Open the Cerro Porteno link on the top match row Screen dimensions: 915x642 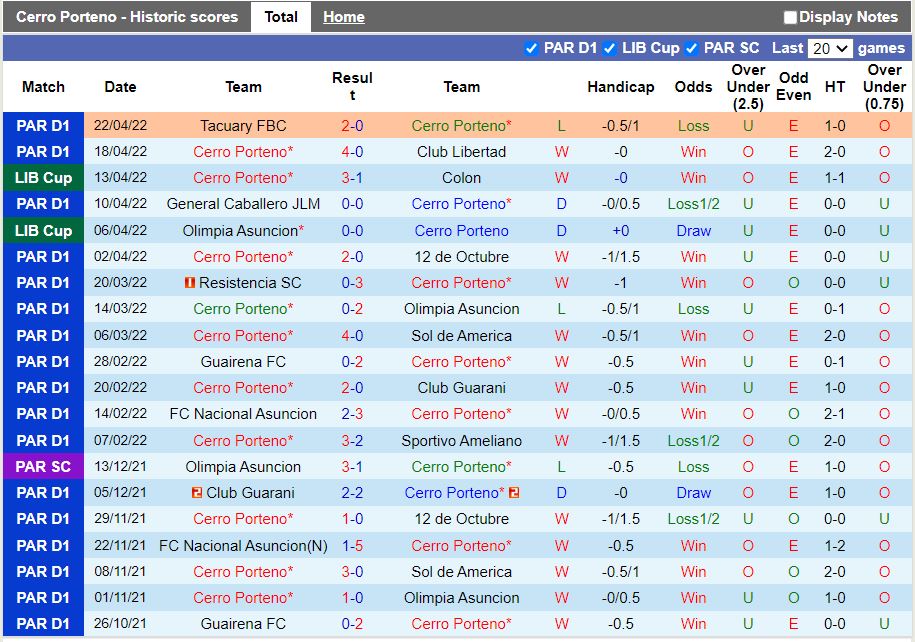pos(458,126)
